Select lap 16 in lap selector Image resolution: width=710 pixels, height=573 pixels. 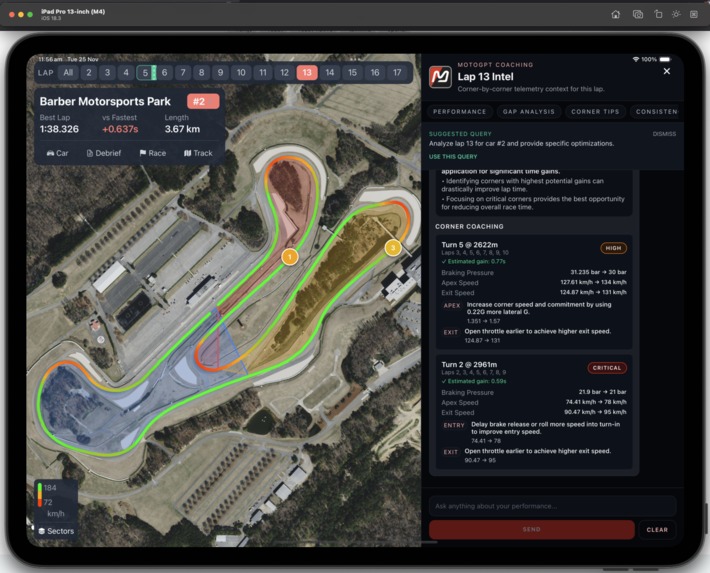pos(375,72)
